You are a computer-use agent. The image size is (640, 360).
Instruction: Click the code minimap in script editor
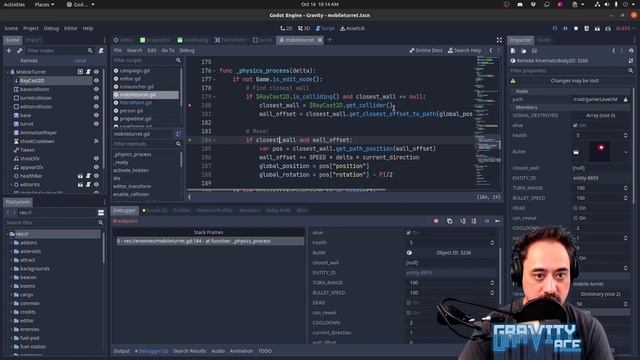[x=487, y=122]
